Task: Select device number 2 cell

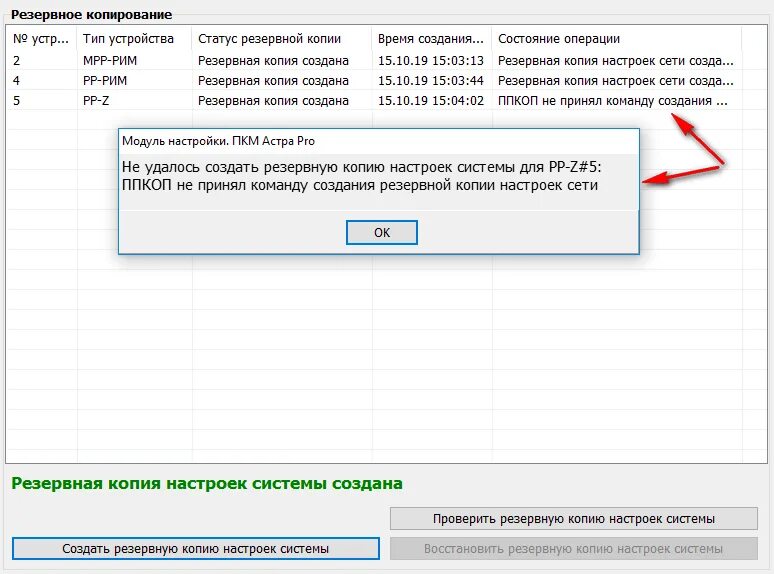Action: pos(41,61)
